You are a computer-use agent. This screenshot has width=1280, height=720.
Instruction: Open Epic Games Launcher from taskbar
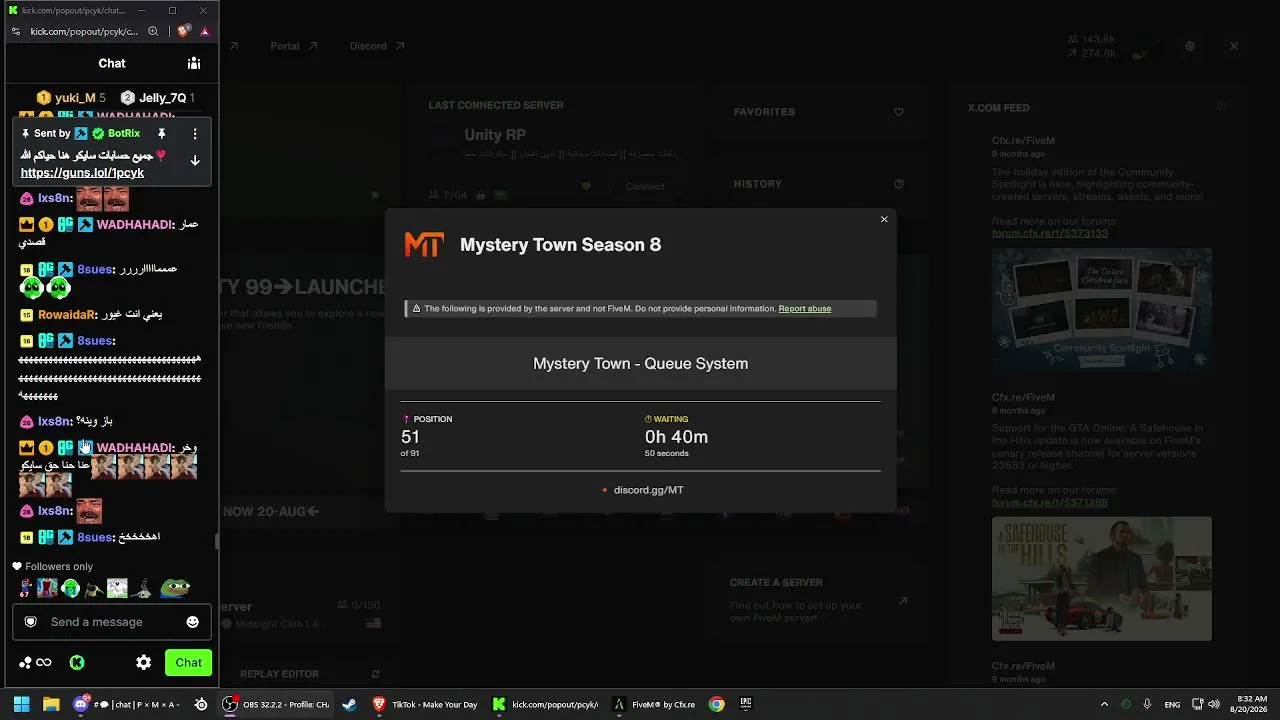(x=746, y=704)
